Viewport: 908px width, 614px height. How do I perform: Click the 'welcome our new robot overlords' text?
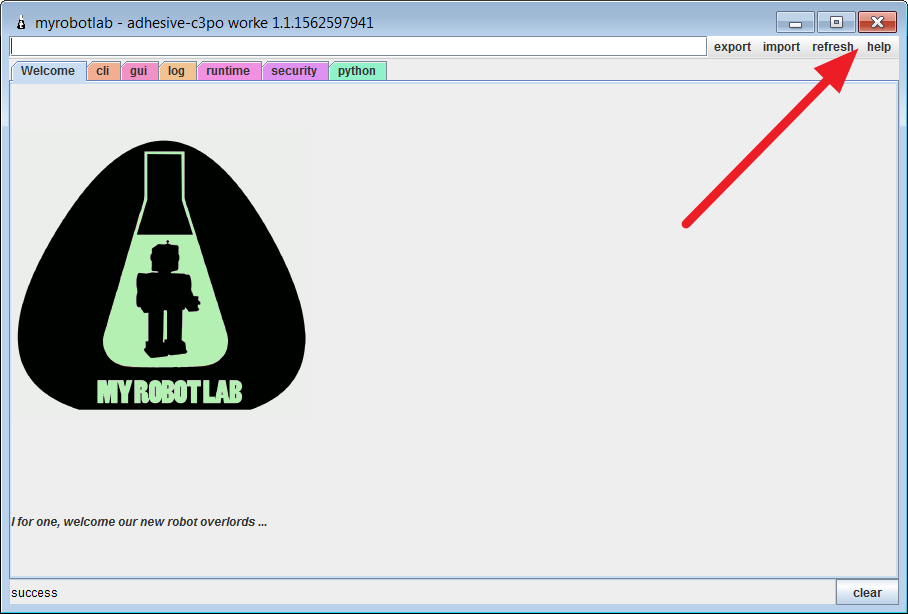(159, 522)
